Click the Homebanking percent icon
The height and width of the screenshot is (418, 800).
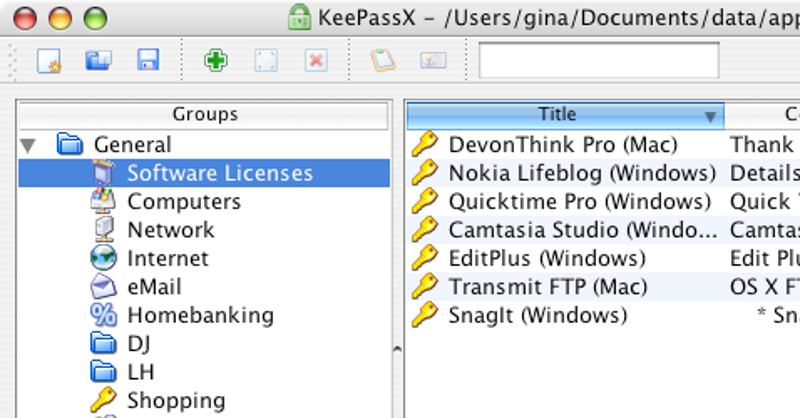104,315
